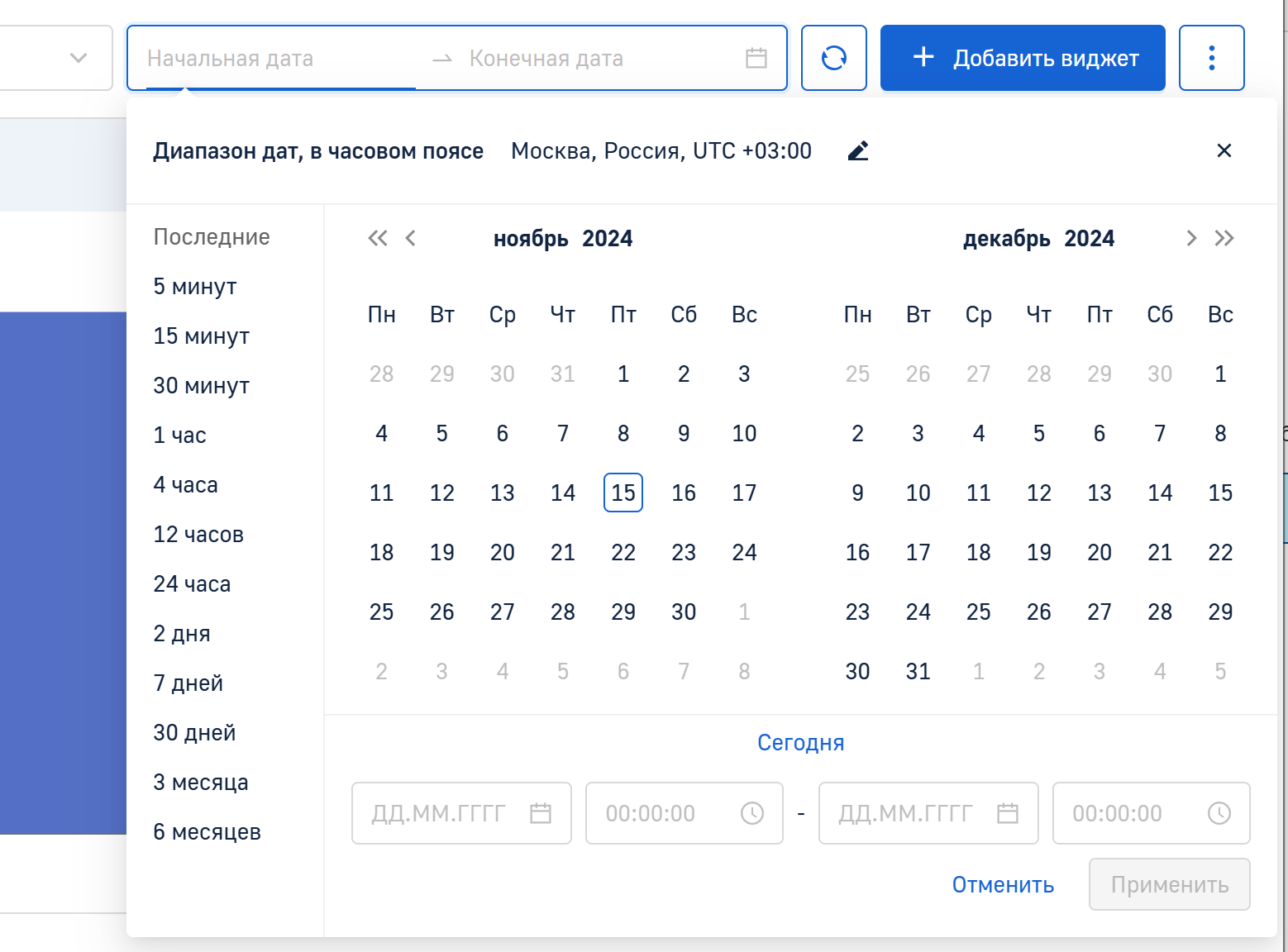The image size is (1288, 952).
Task: Go to next month with right arrow
Action: point(1190,239)
